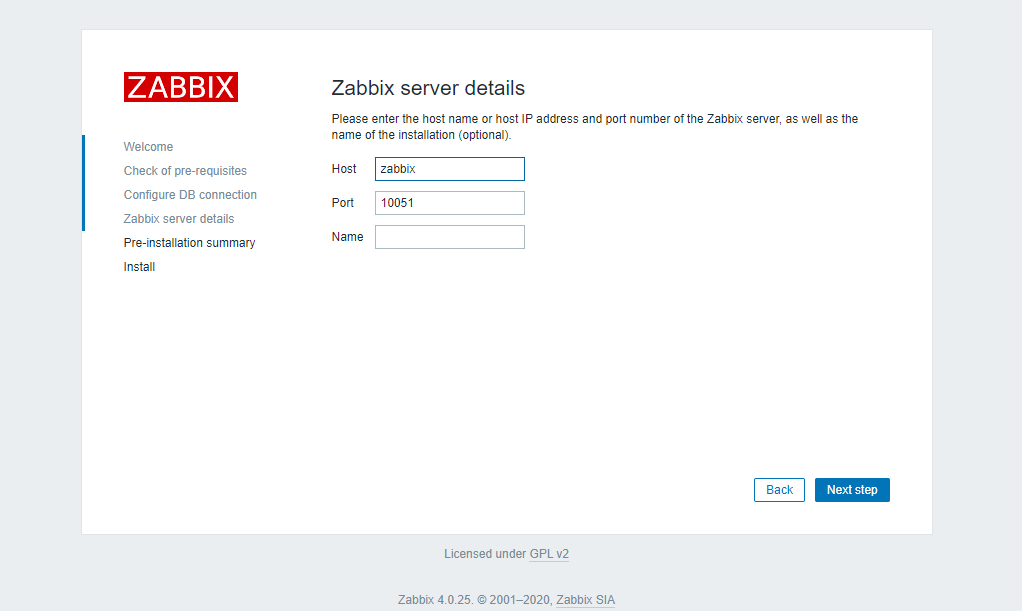The height and width of the screenshot is (611, 1022).
Task: Select Pre-installation summary step
Action: tap(189, 243)
